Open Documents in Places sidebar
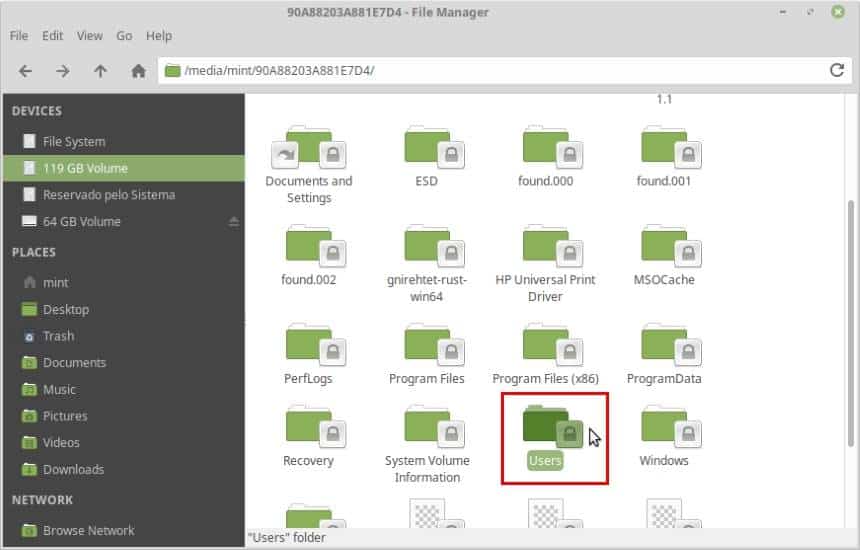860x550 pixels. [124, 362]
